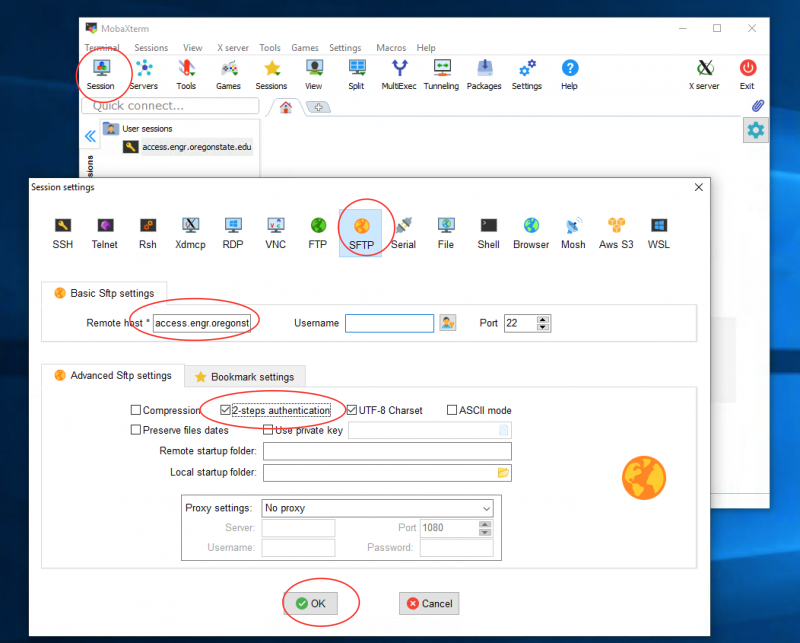Confirm session settings with OK
This screenshot has height=643, width=800.
click(310, 603)
